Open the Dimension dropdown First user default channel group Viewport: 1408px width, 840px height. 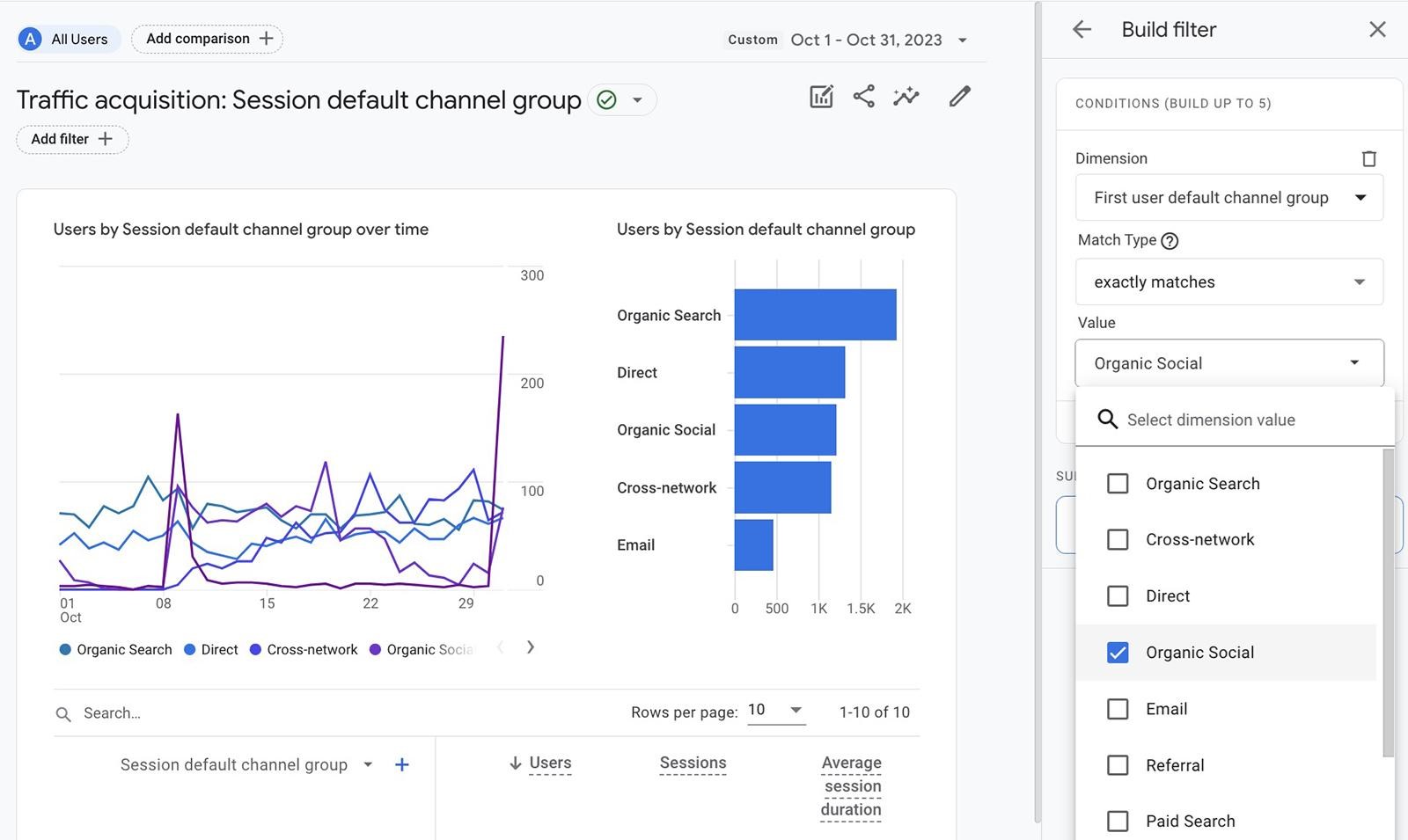1229,198
